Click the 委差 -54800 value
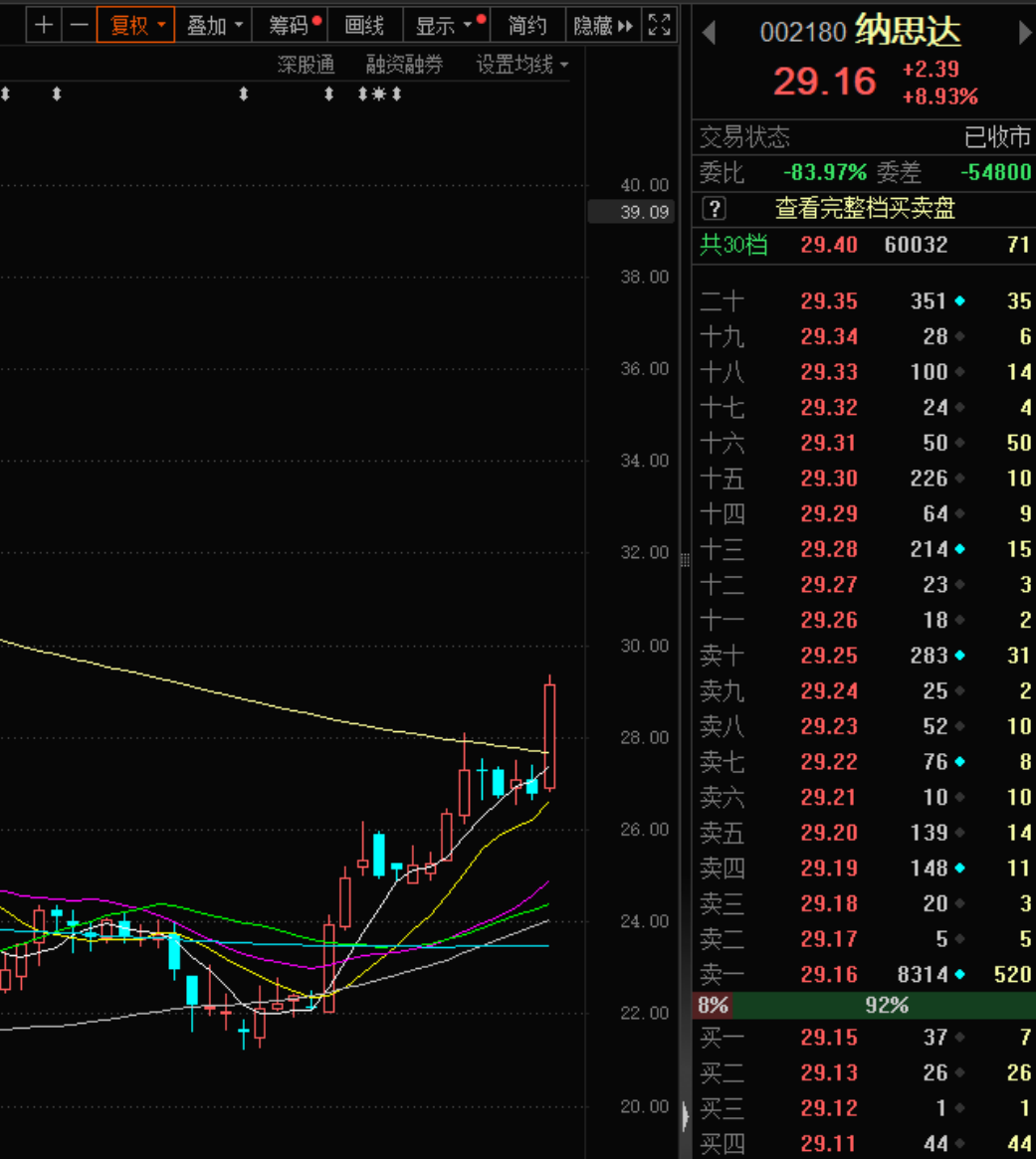This screenshot has height=1159, width=1036. point(995,172)
